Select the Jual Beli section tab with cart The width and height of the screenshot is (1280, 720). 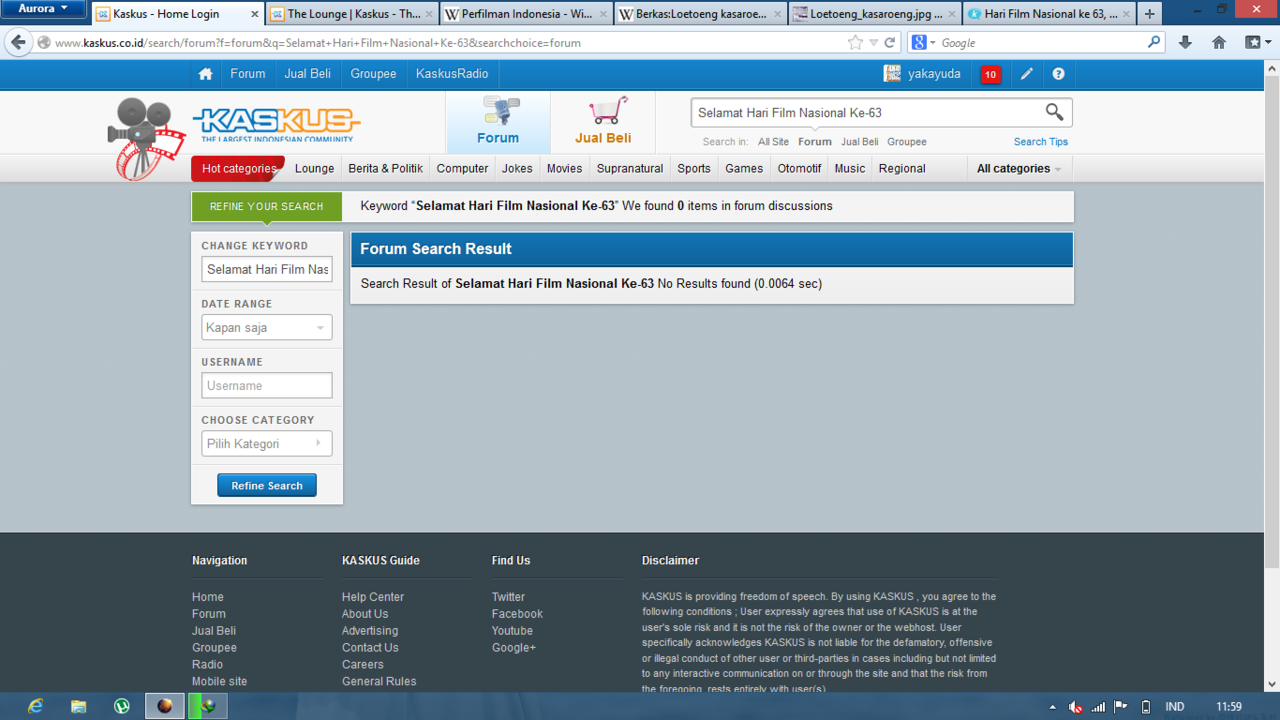tap(603, 122)
